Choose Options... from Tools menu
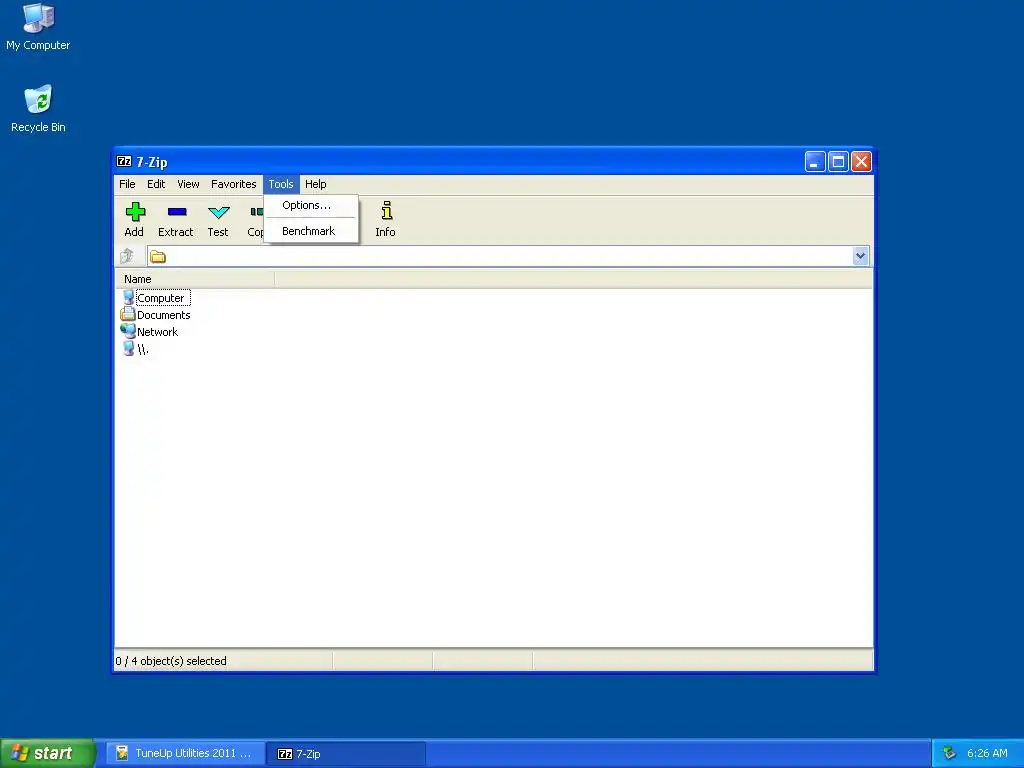The height and width of the screenshot is (768, 1024). click(x=311, y=205)
